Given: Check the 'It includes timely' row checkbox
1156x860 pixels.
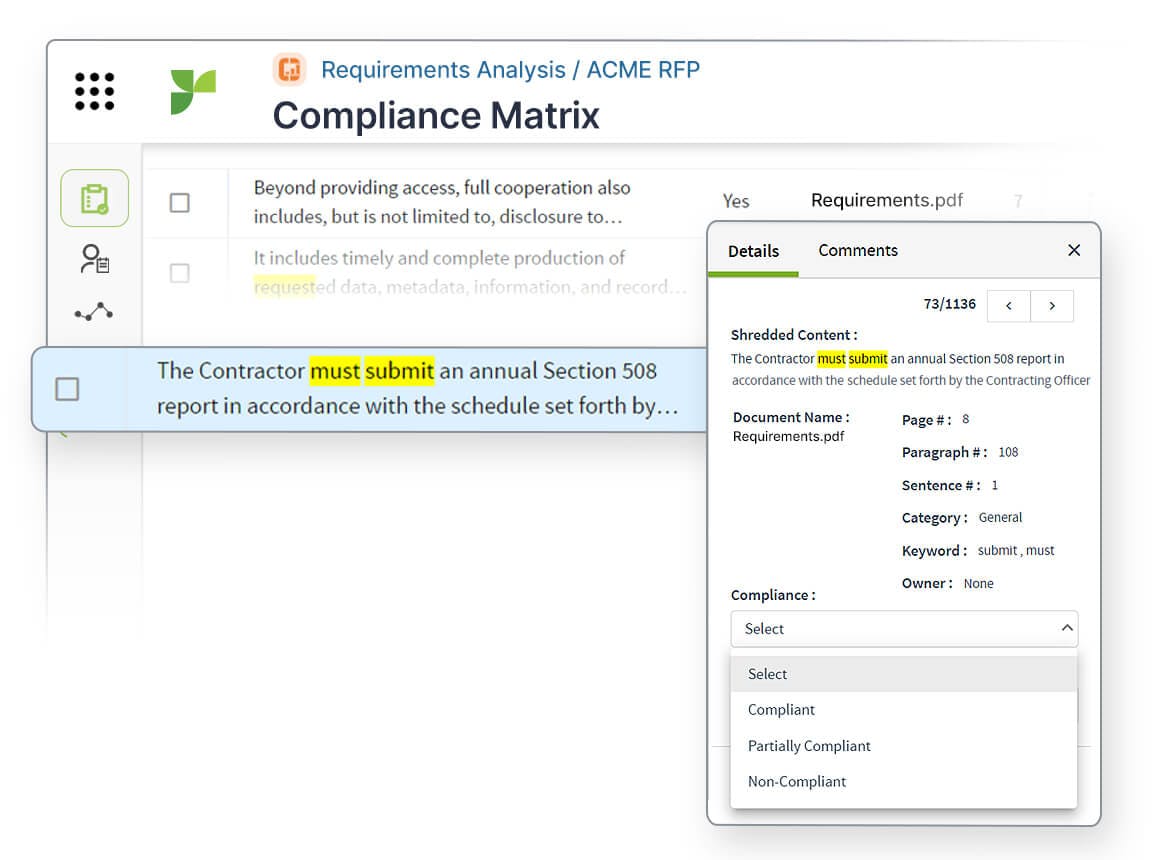Looking at the screenshot, I should 180,273.
